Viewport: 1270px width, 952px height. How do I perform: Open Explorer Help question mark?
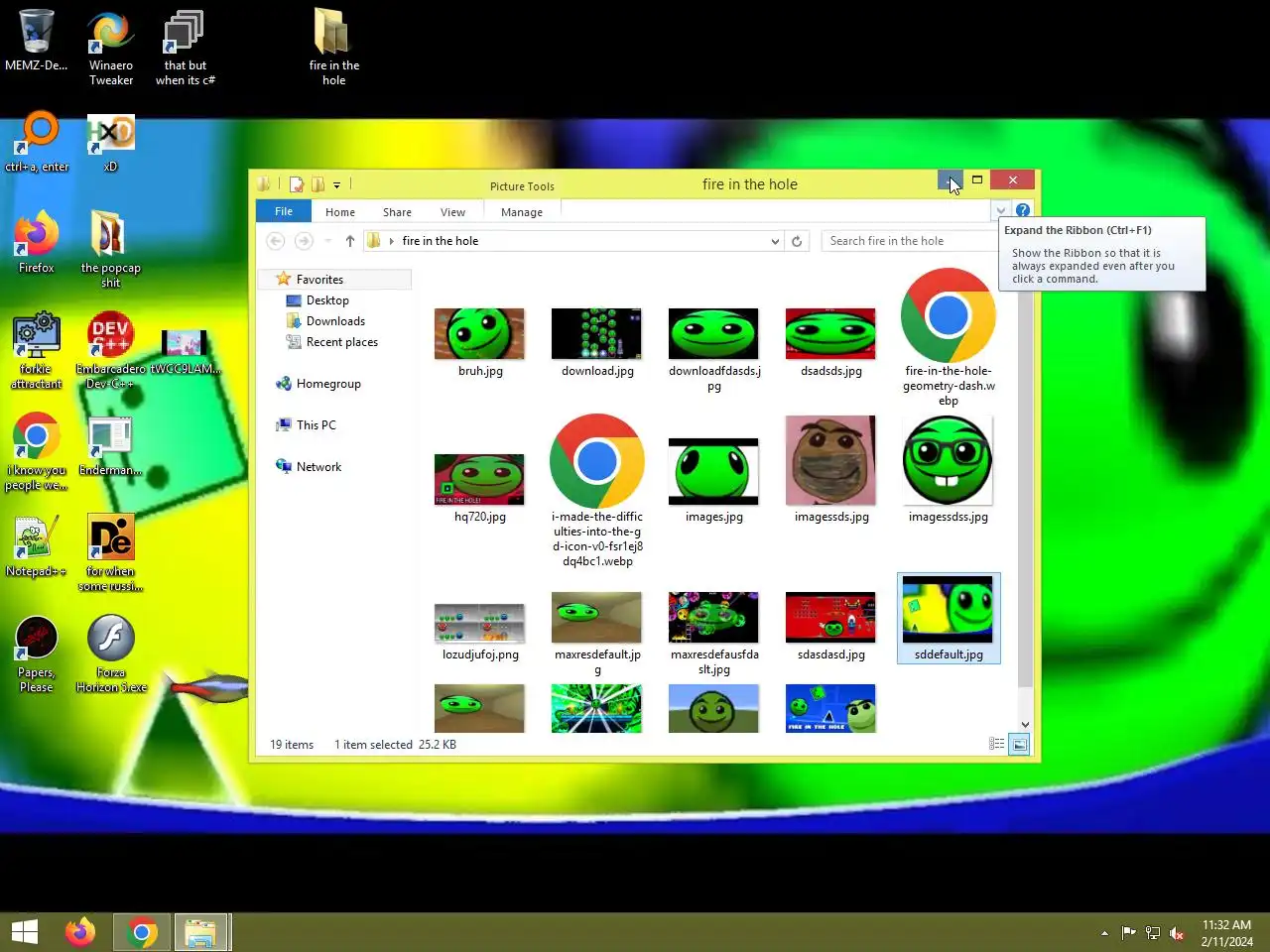point(1022,210)
